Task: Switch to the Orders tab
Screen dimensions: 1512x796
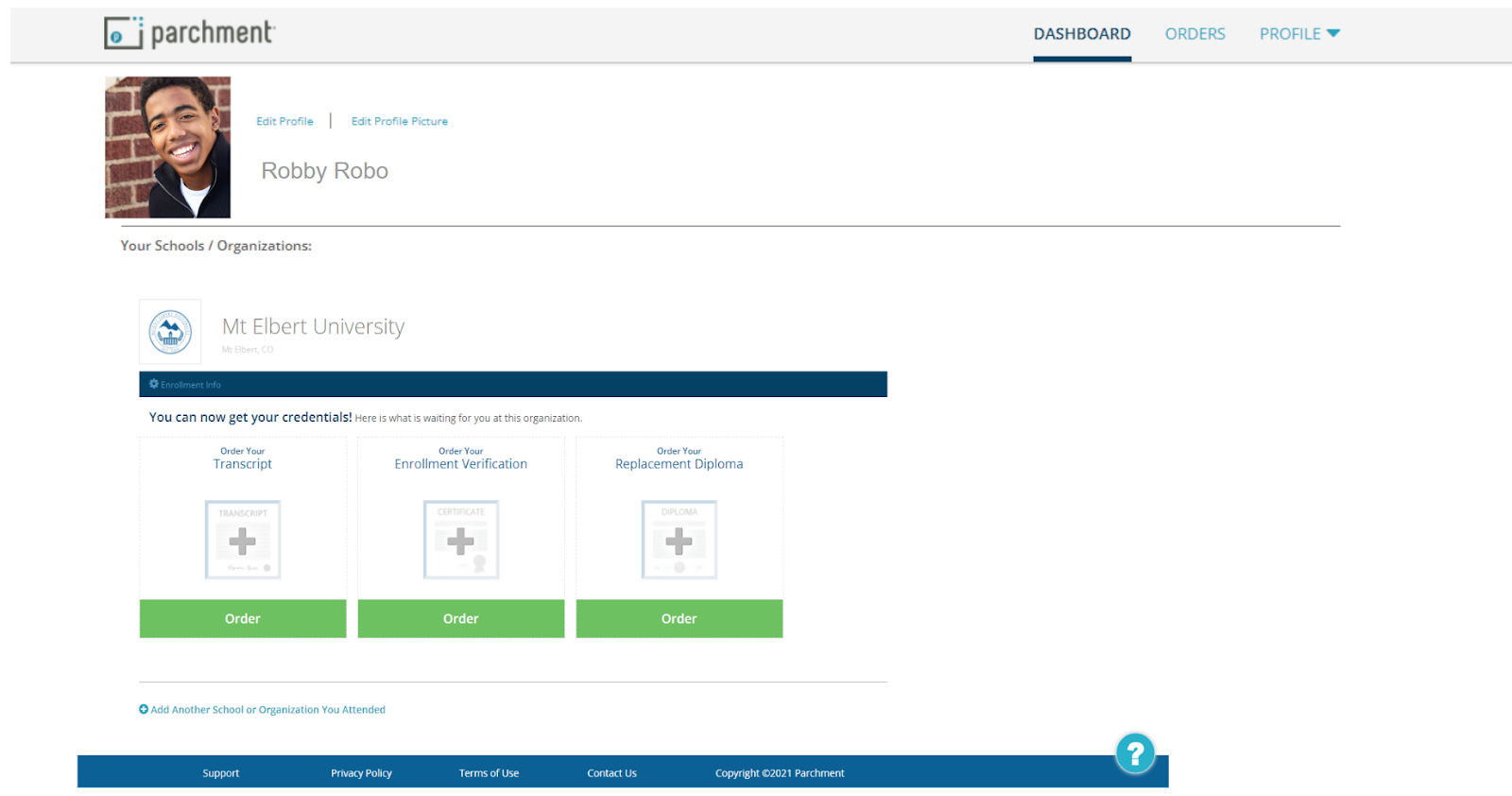Action: 1194,34
